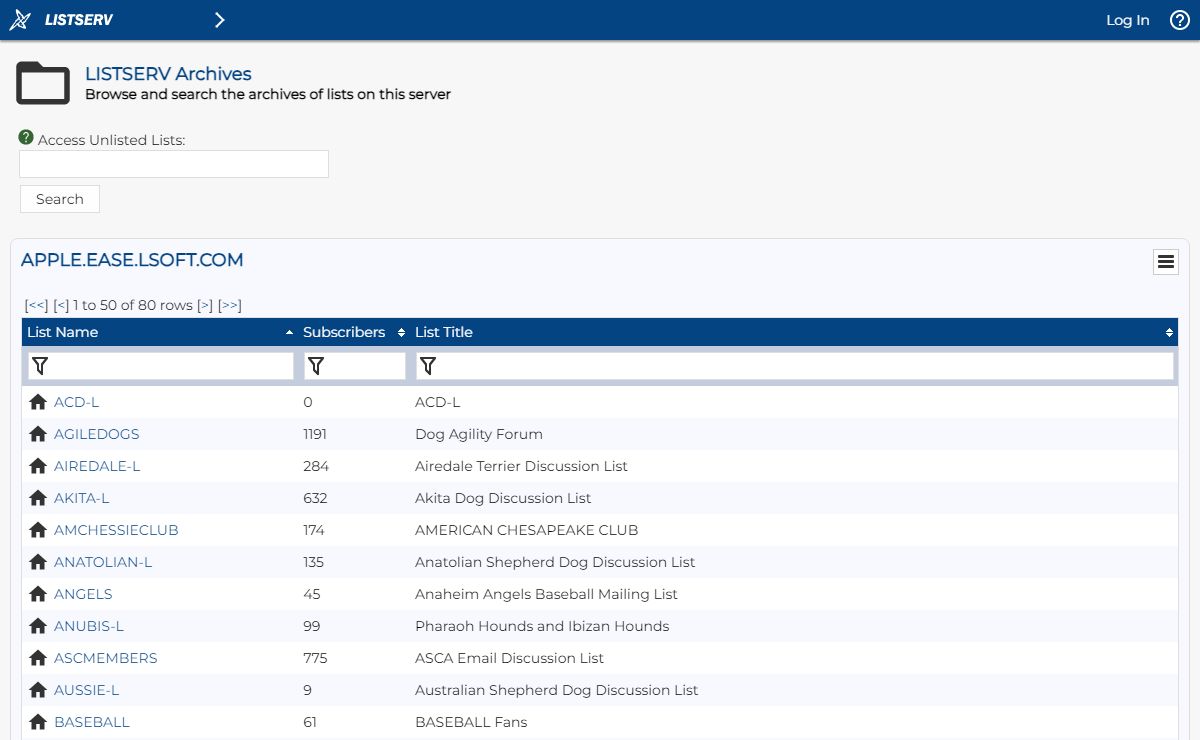This screenshot has width=1200, height=740.
Task: Click home icon for AGILEDOGS list
Action: (38, 434)
